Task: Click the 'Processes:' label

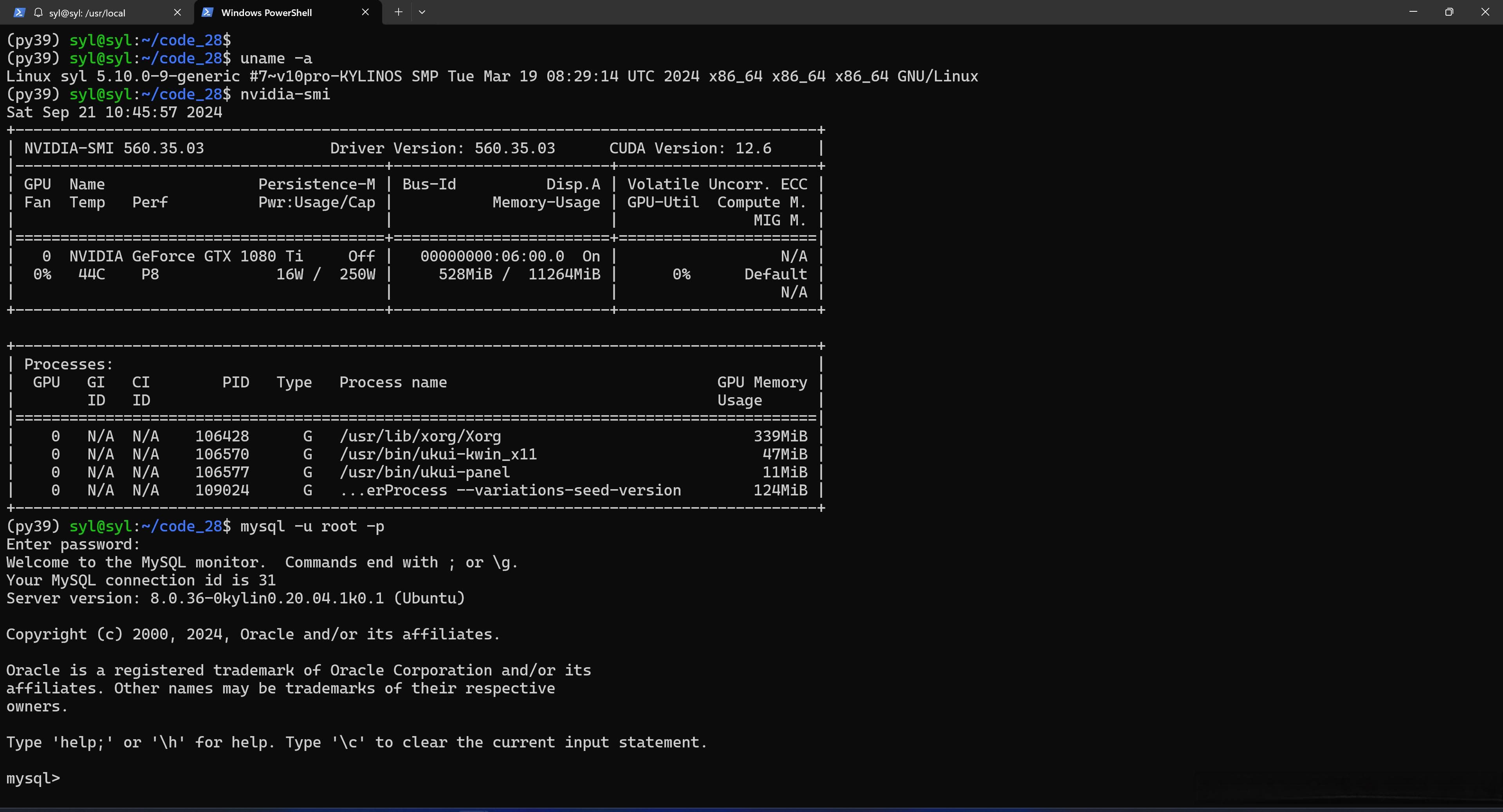Action: coord(69,365)
